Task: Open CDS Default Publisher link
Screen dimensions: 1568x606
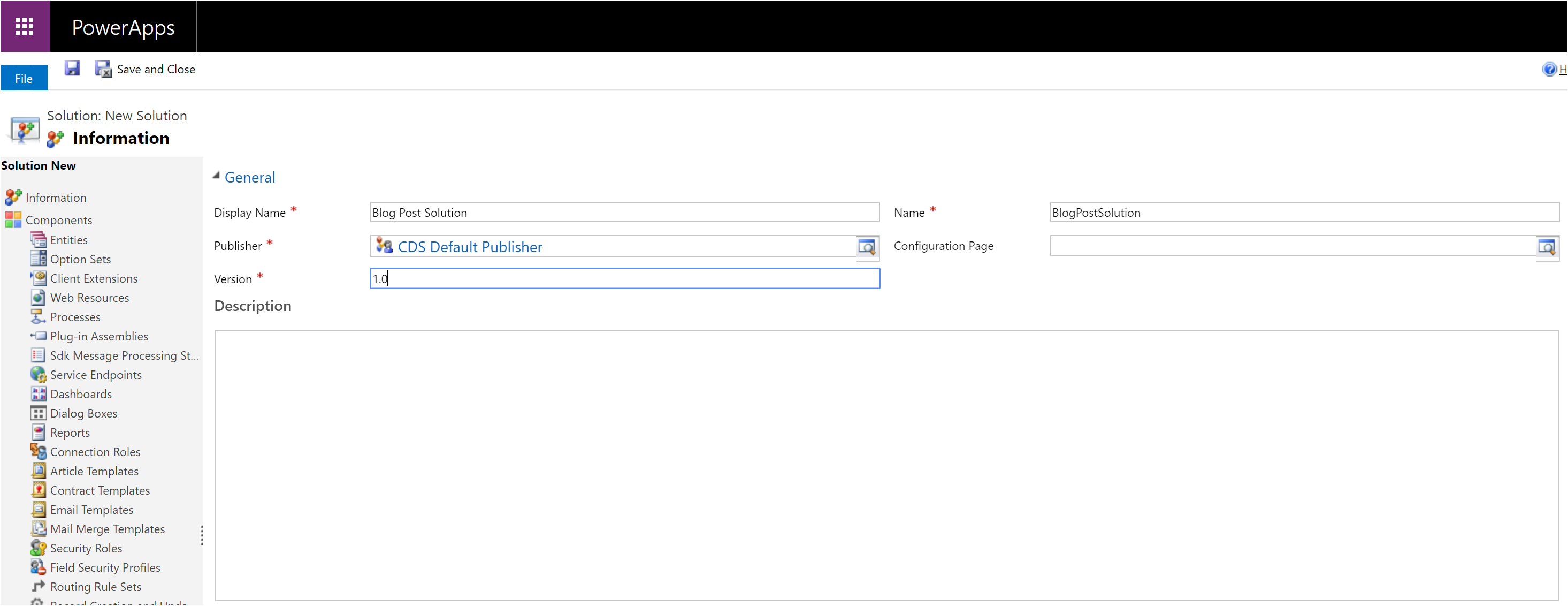Action: [x=469, y=247]
